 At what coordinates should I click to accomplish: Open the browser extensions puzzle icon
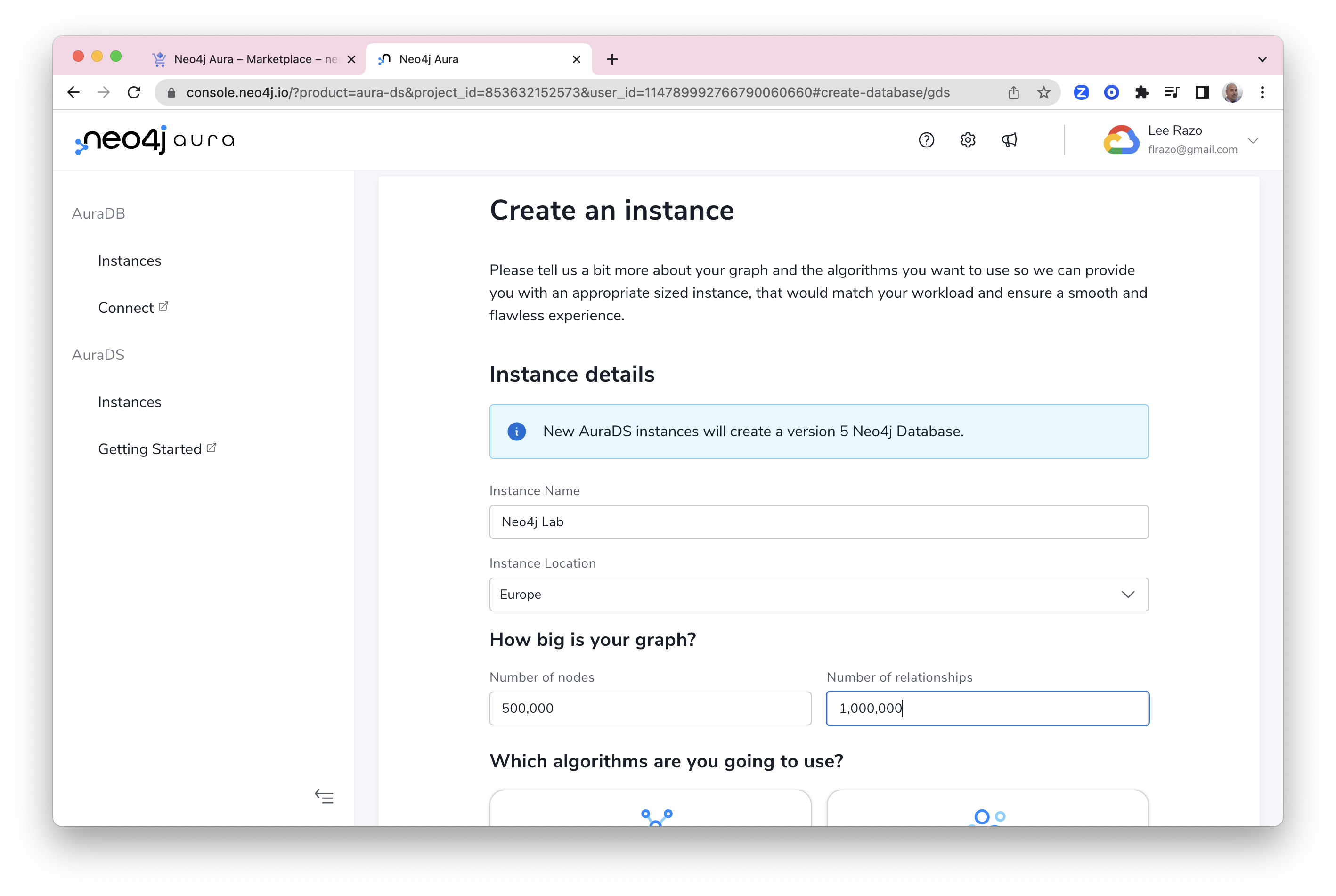point(1141,93)
